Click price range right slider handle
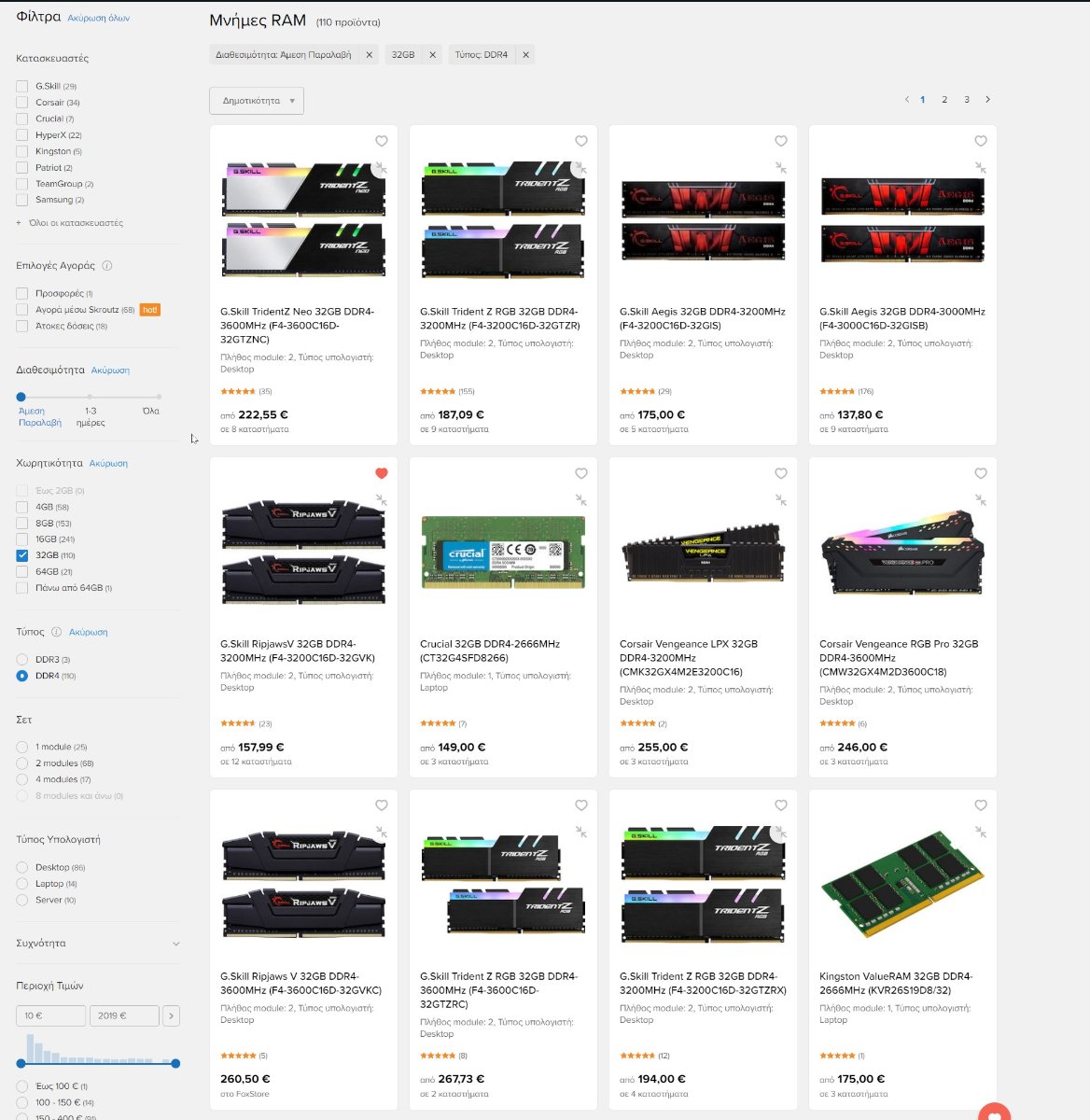 pyautogui.click(x=175, y=1063)
